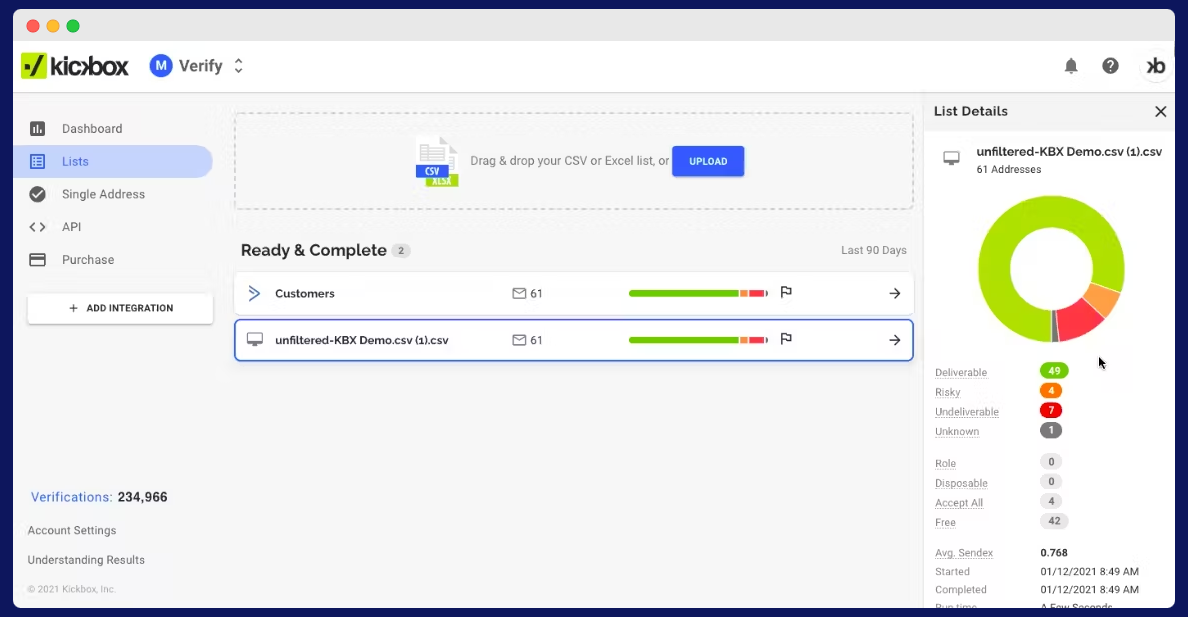Click the 42 Free count badge
The image size is (1188, 617).
(1054, 521)
